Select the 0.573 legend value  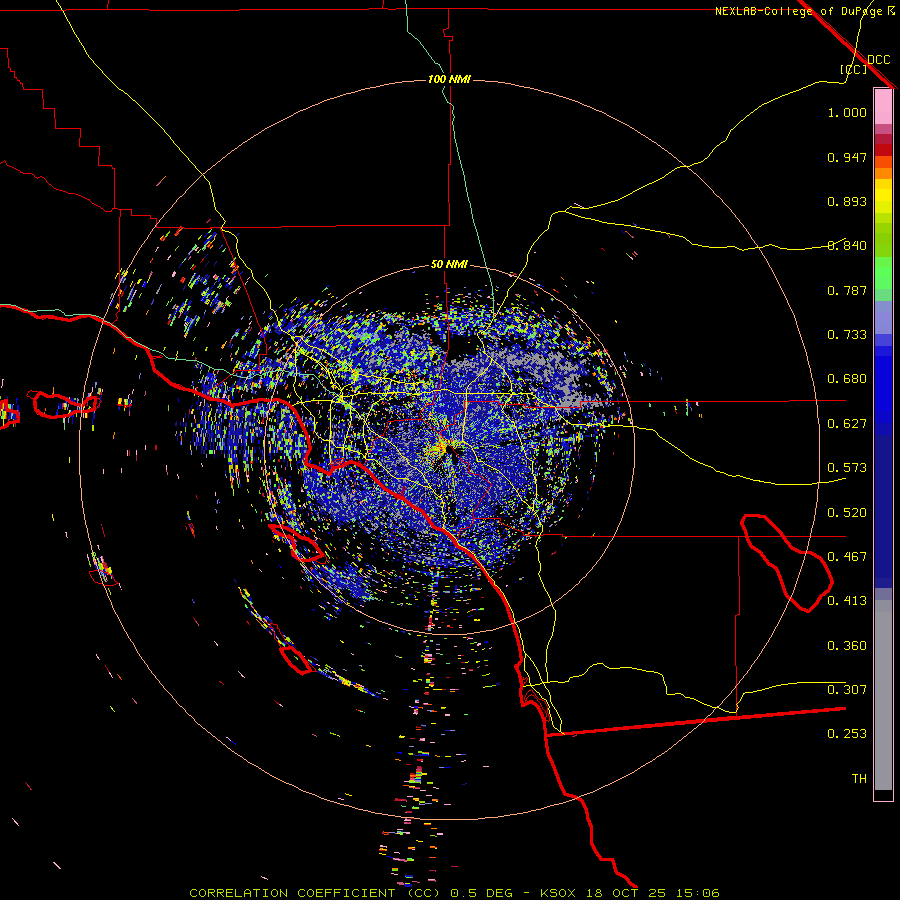click(x=847, y=468)
